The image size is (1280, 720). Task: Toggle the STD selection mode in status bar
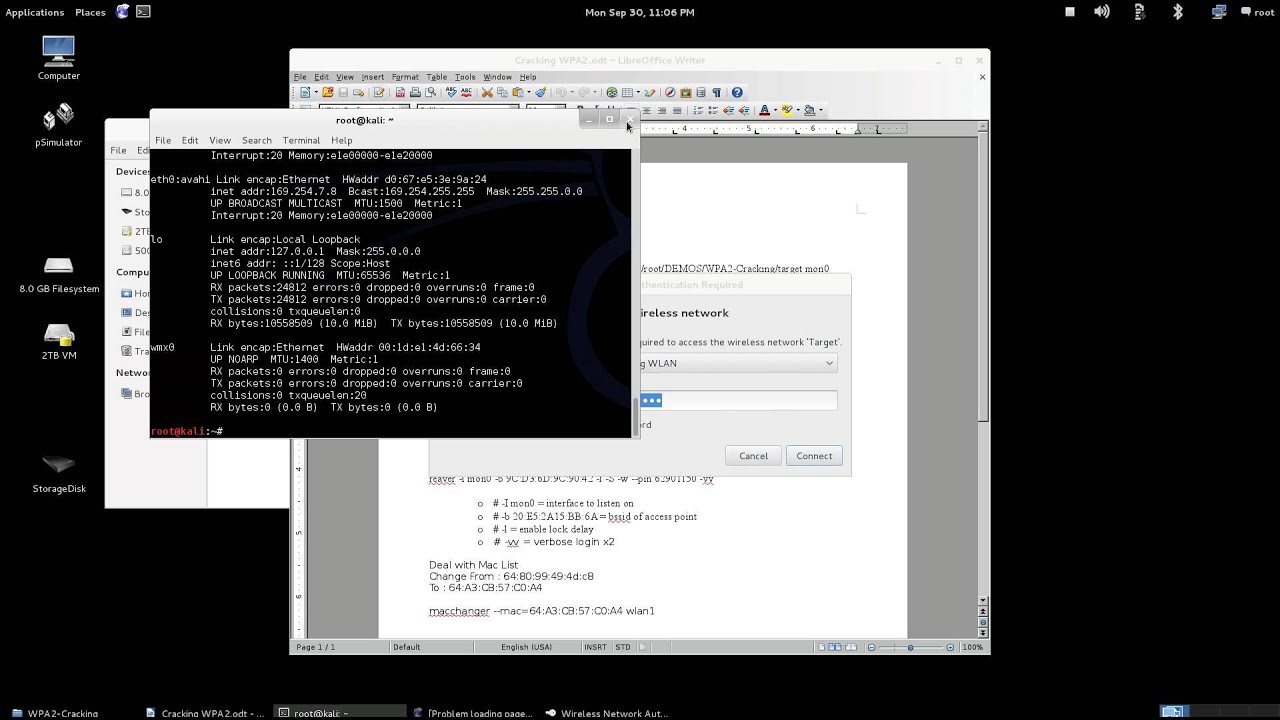(623, 647)
